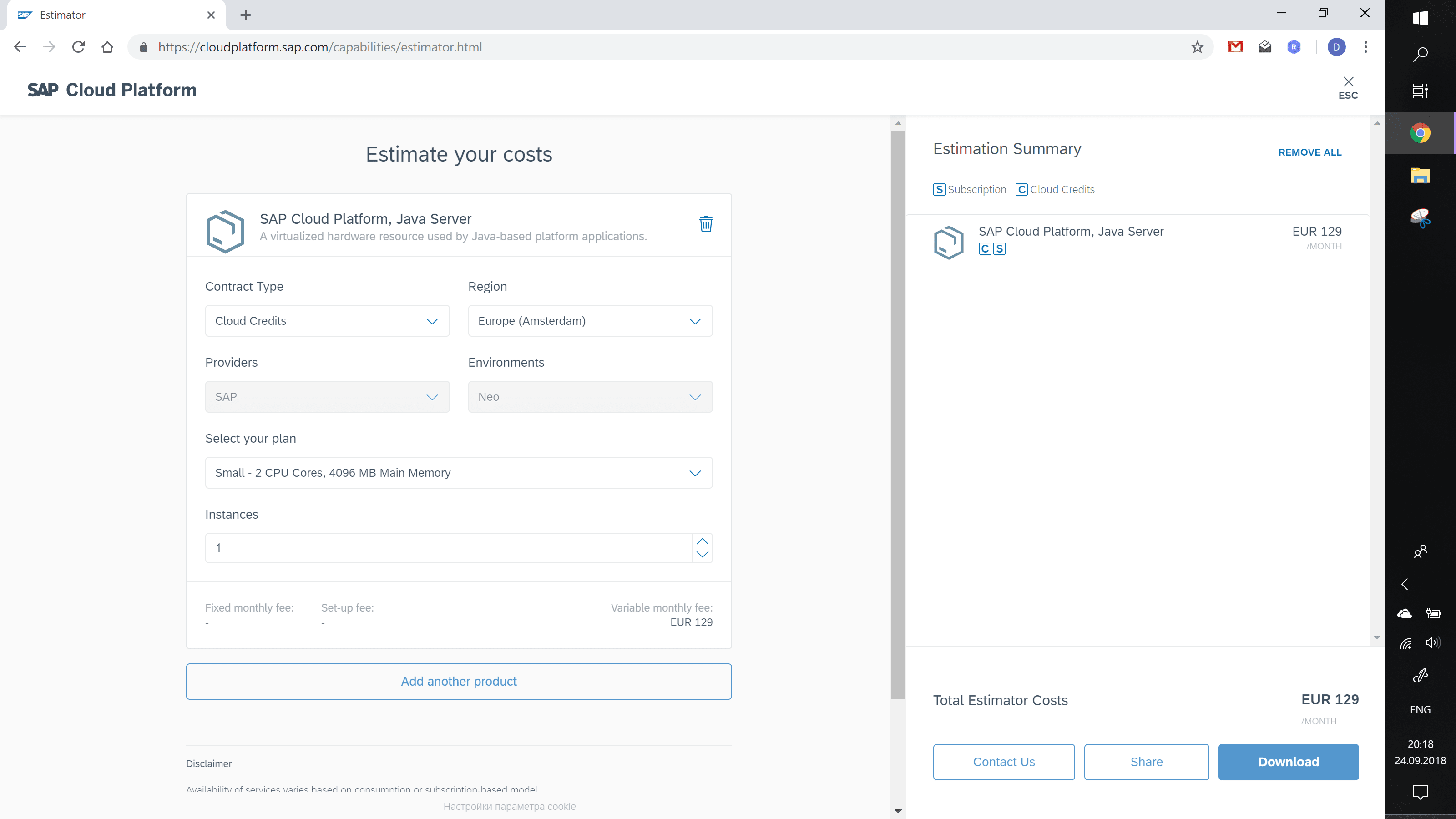Click the C badge under Java Server summary

pyautogui.click(x=985, y=249)
